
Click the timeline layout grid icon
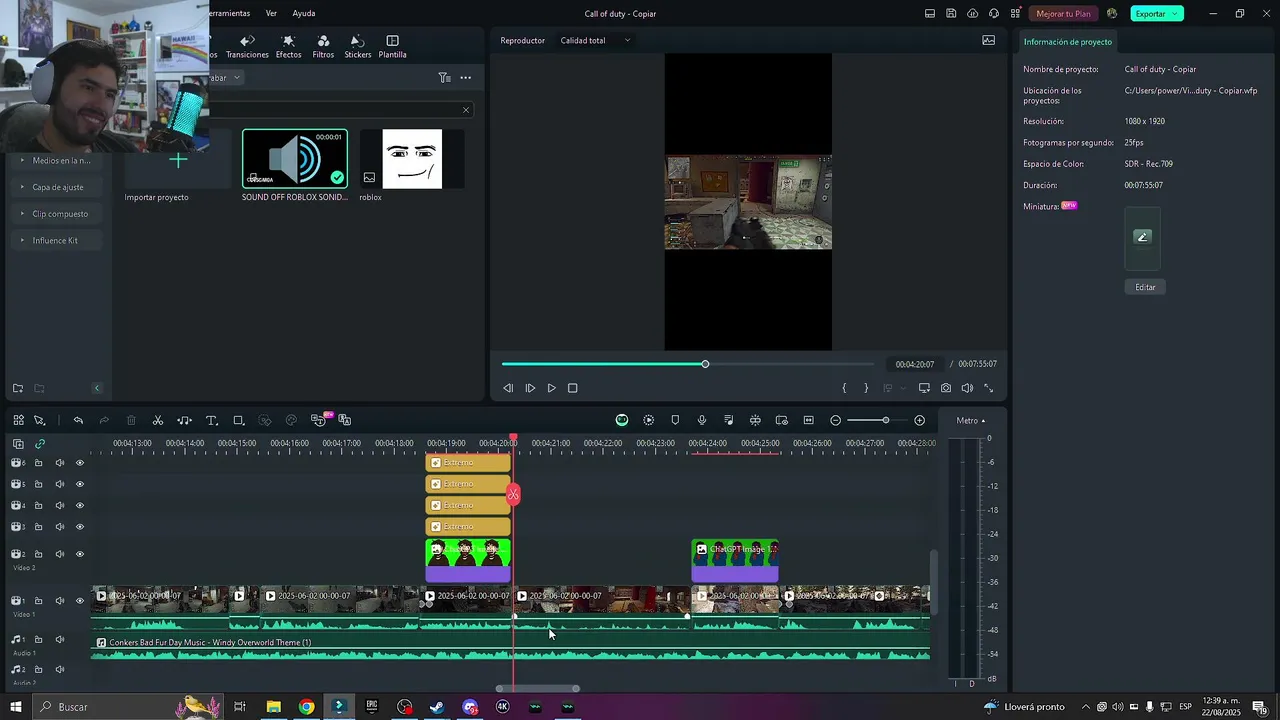[18, 420]
